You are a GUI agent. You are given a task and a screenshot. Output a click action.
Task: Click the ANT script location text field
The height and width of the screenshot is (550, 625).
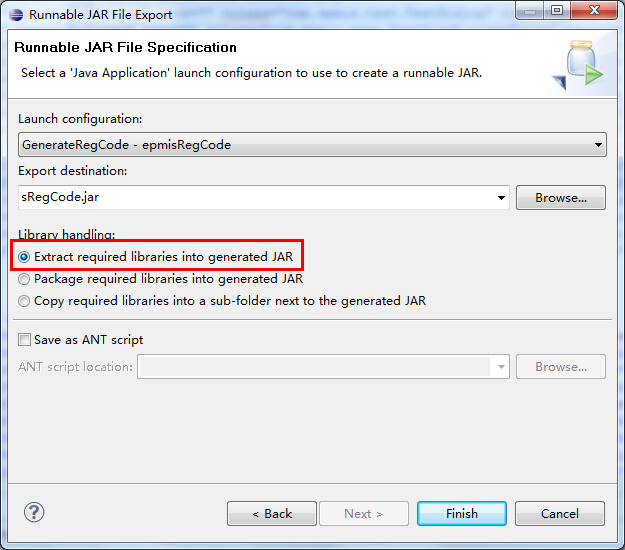click(x=315, y=367)
